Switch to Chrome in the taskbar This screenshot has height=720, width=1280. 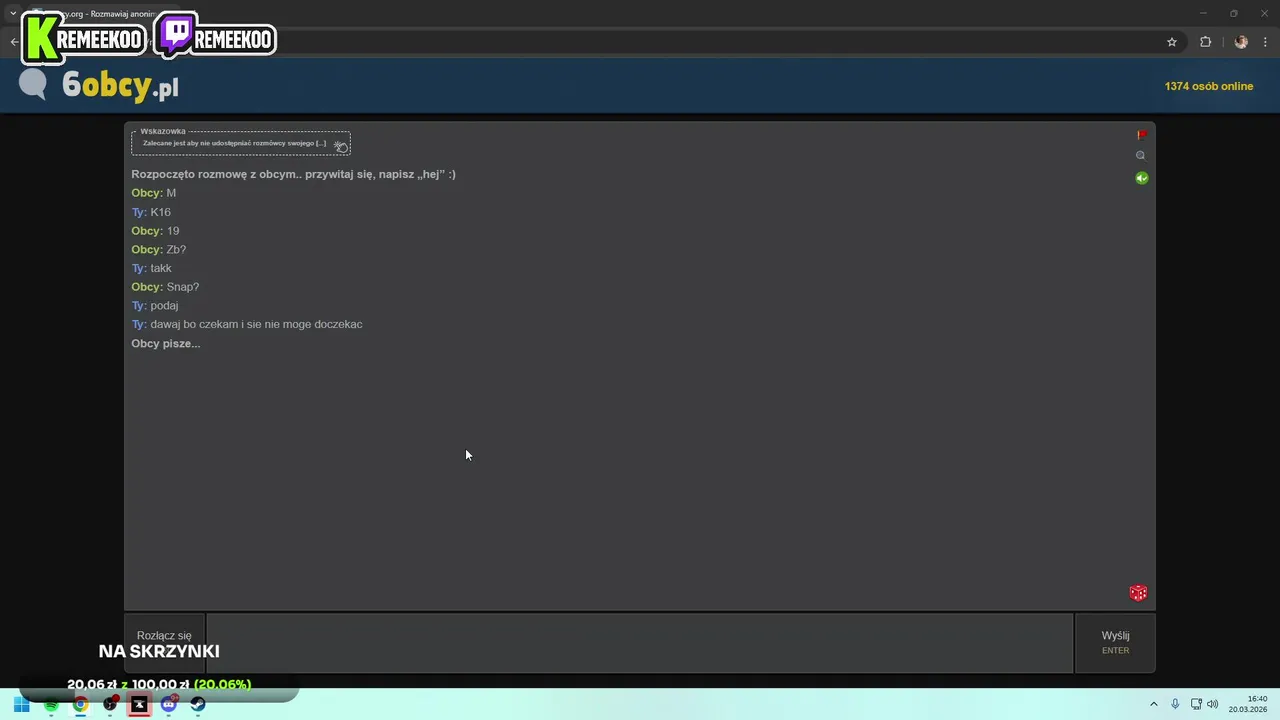click(x=80, y=704)
